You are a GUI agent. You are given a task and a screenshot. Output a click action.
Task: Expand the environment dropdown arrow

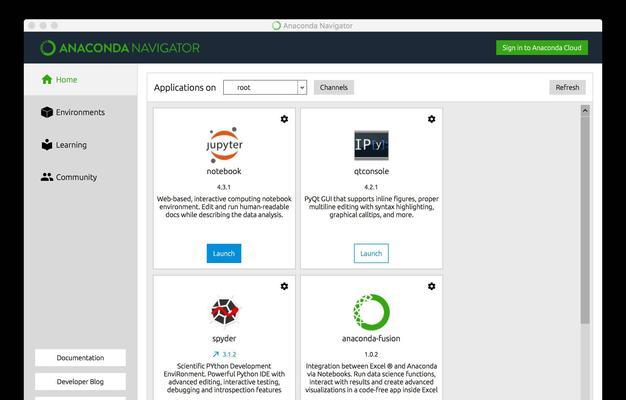pyautogui.click(x=302, y=87)
